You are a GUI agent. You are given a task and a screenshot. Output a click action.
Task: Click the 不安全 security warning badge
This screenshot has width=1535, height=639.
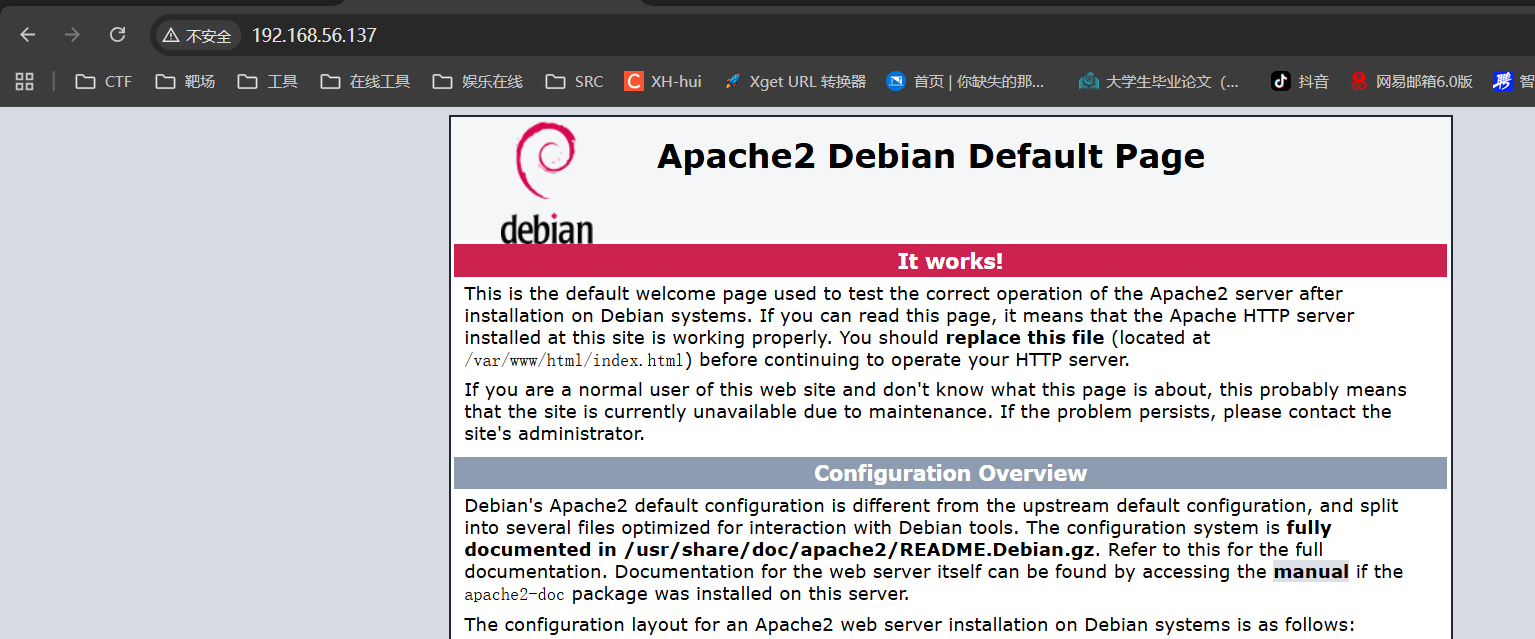[x=197, y=36]
